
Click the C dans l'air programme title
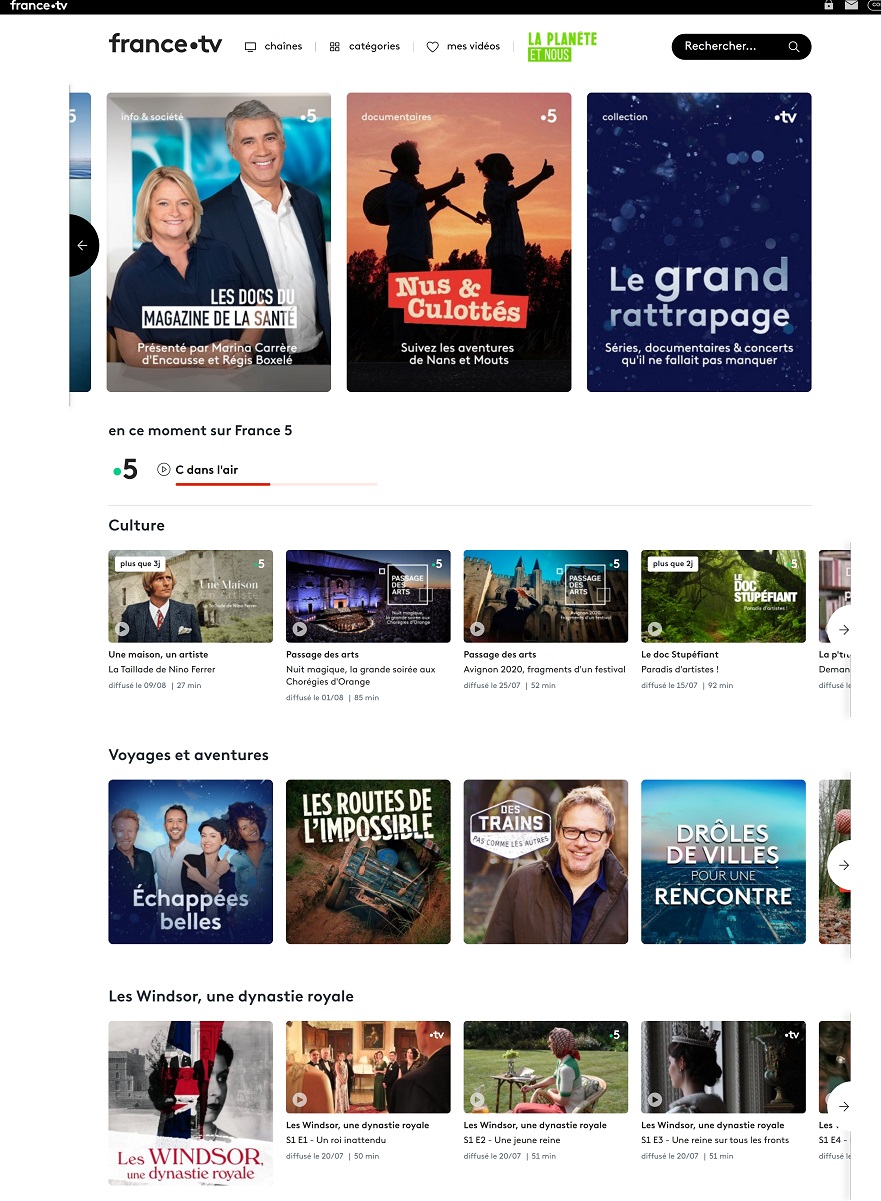(x=207, y=470)
